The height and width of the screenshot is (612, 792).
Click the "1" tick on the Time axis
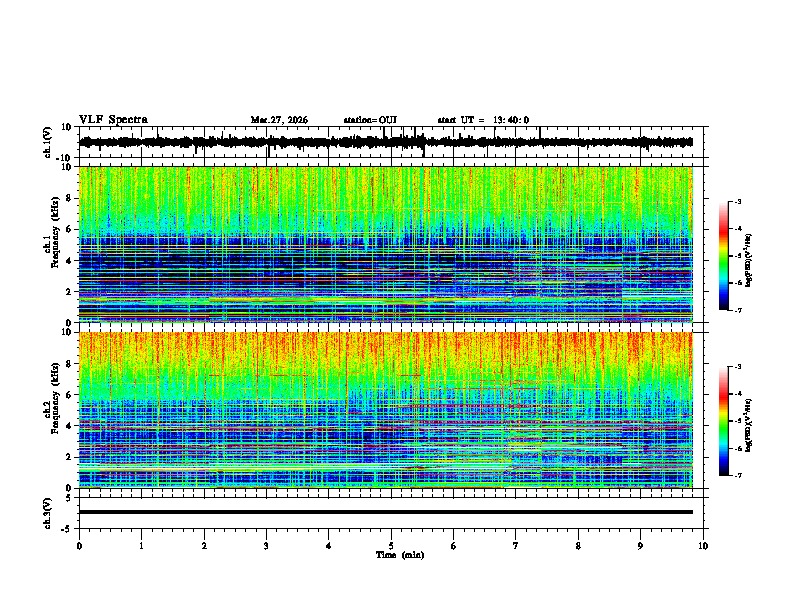coord(141,546)
